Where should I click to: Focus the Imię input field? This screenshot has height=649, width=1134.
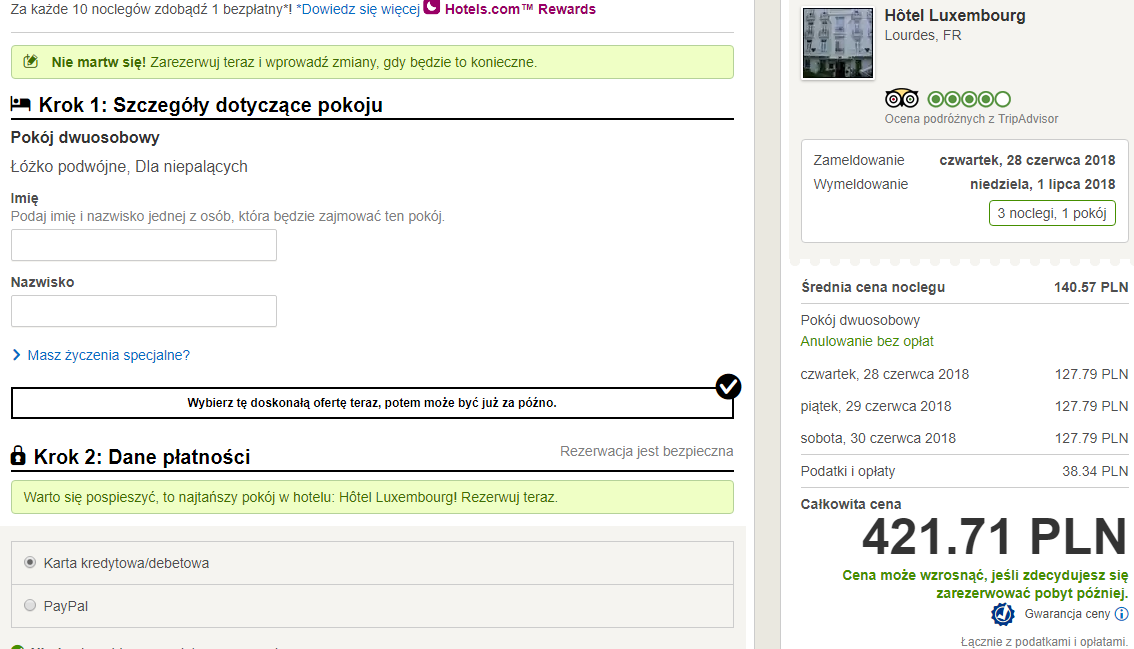point(144,245)
